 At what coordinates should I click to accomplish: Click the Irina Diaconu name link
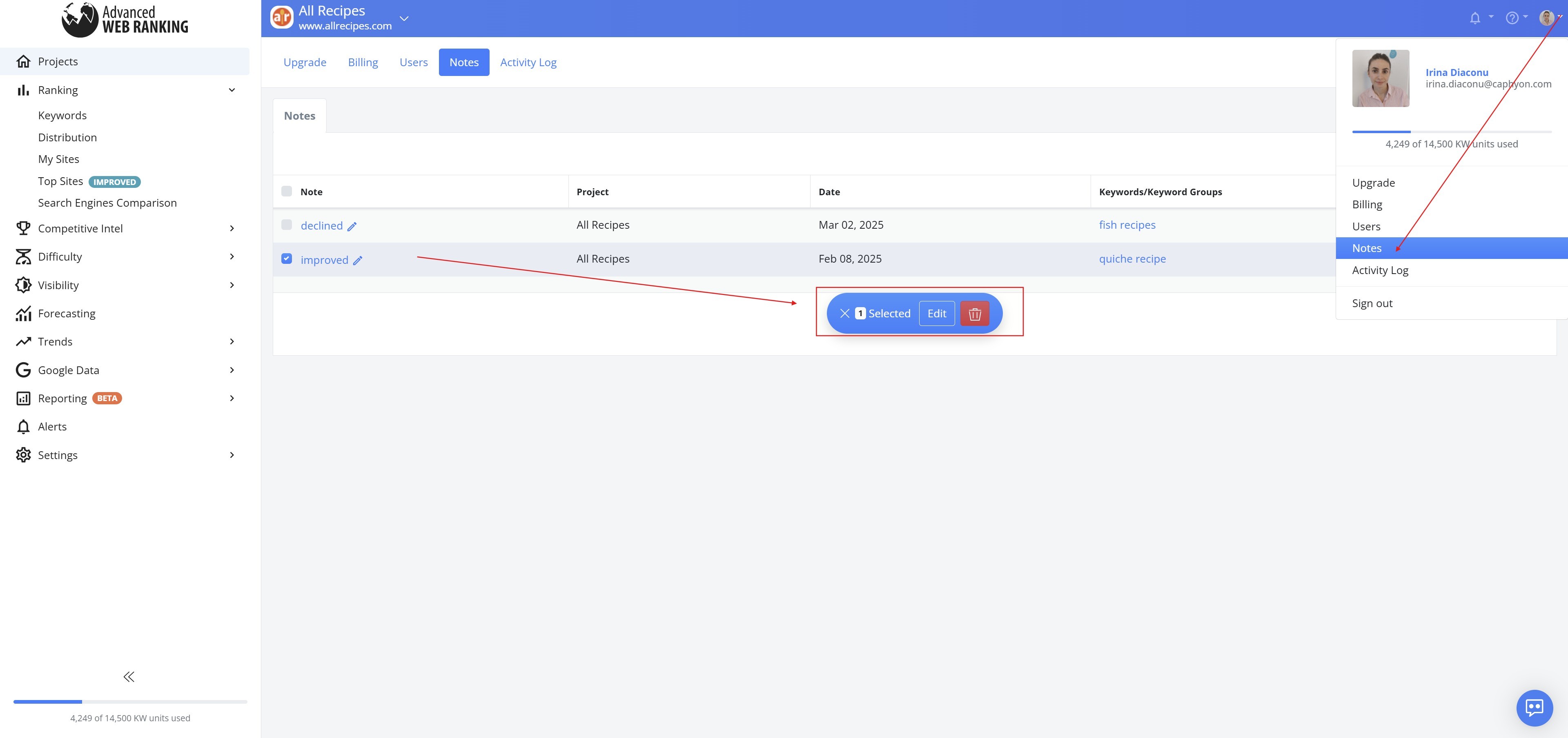pyautogui.click(x=1457, y=72)
